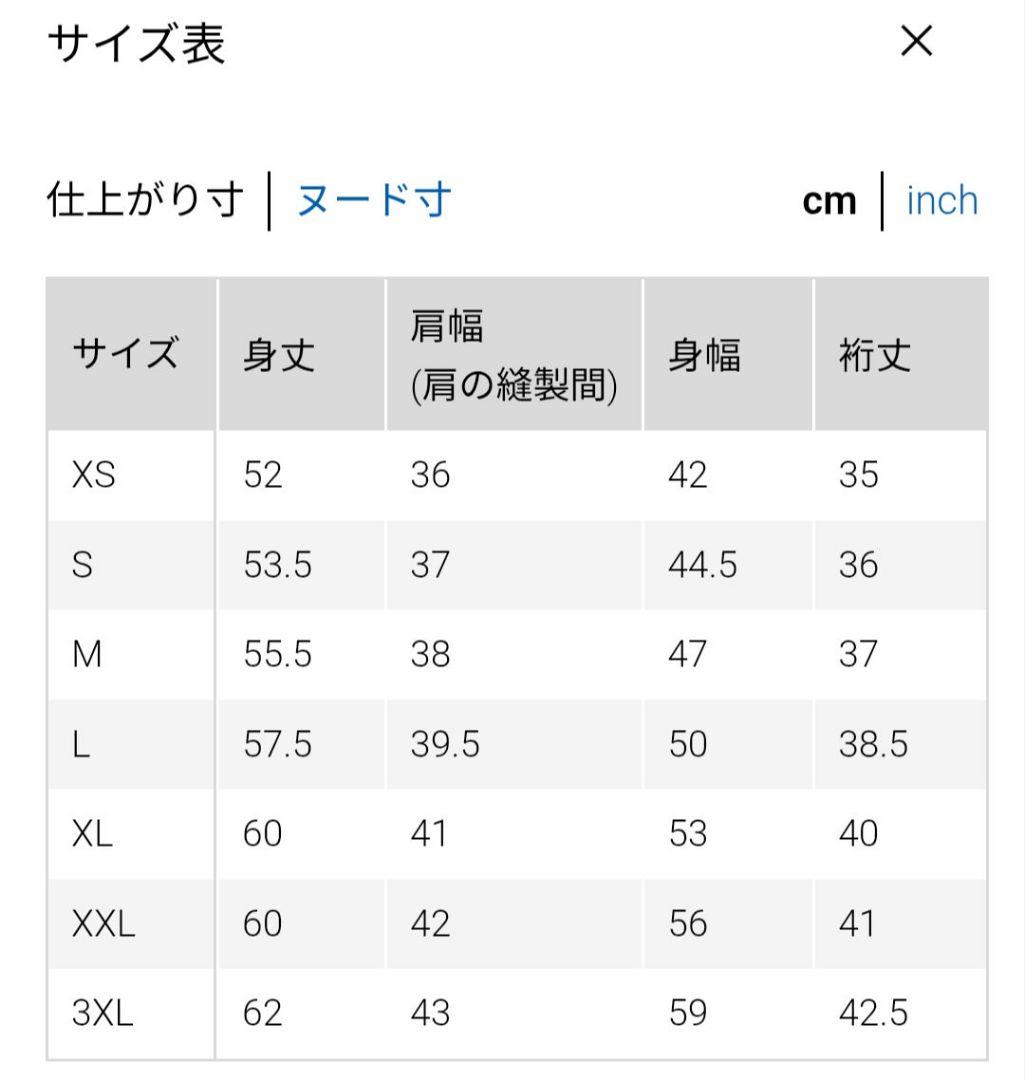
Task: Select the M size row label
Action: [x=88, y=655]
